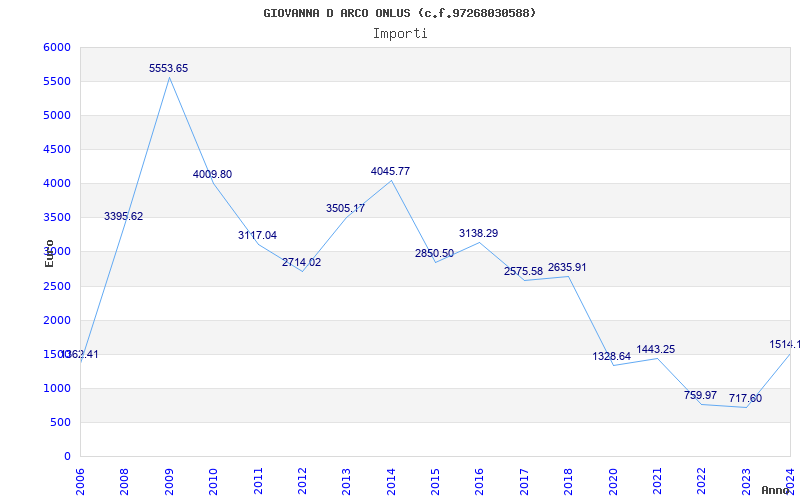Click the y-axis value 4000
The width and height of the screenshot is (800, 500).
point(57,184)
